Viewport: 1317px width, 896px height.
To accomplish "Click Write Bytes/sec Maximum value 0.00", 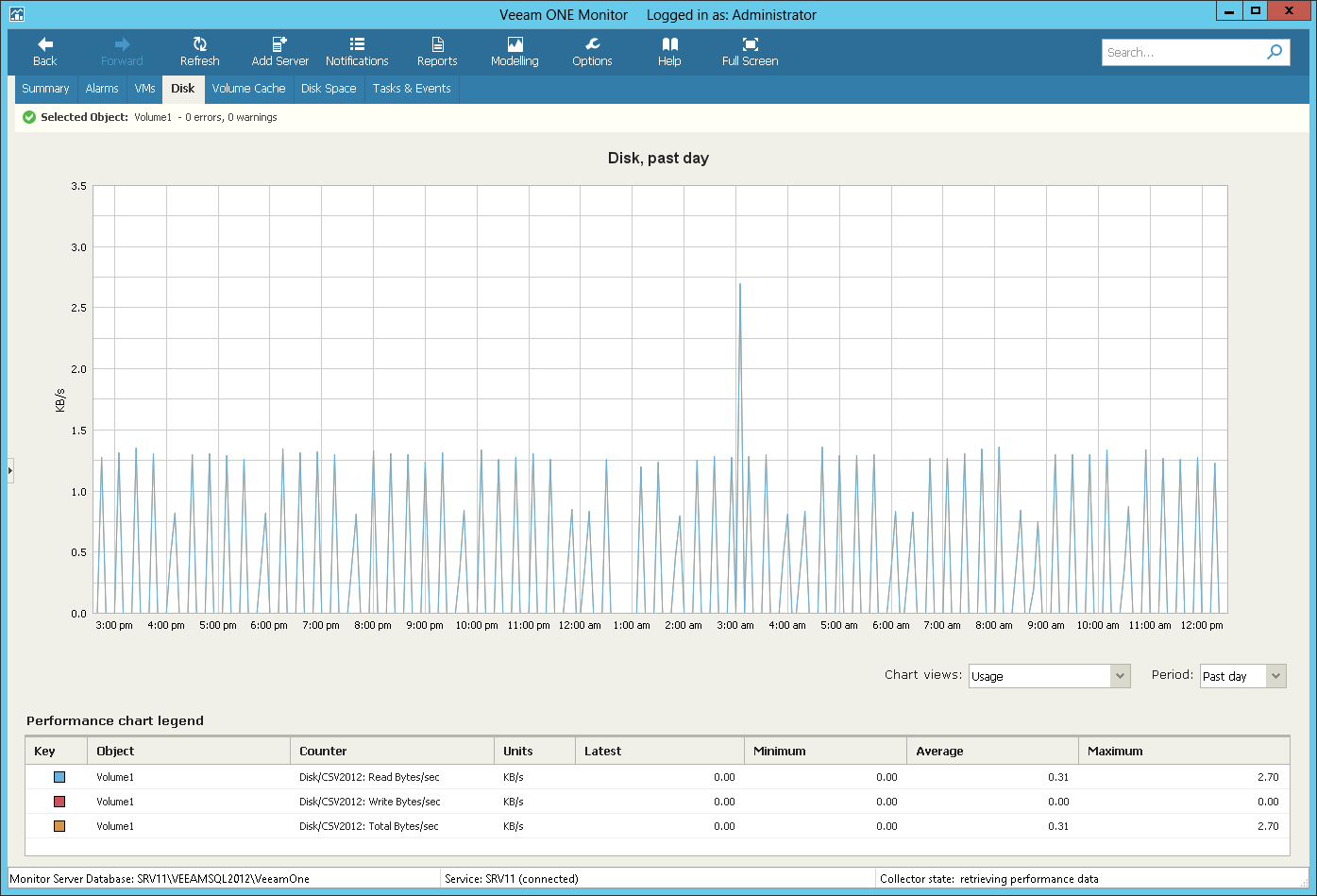I will click(x=1268, y=802).
